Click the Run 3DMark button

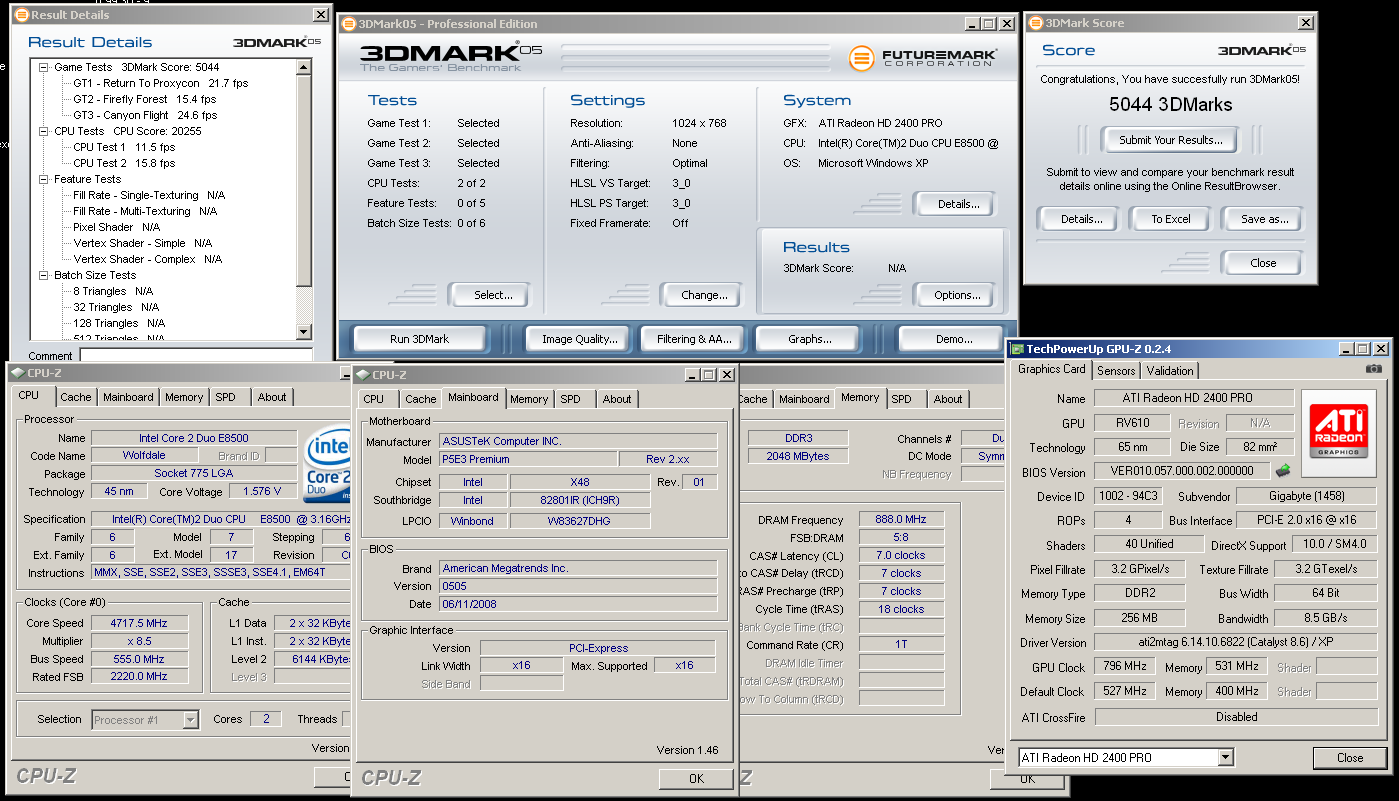click(419, 339)
